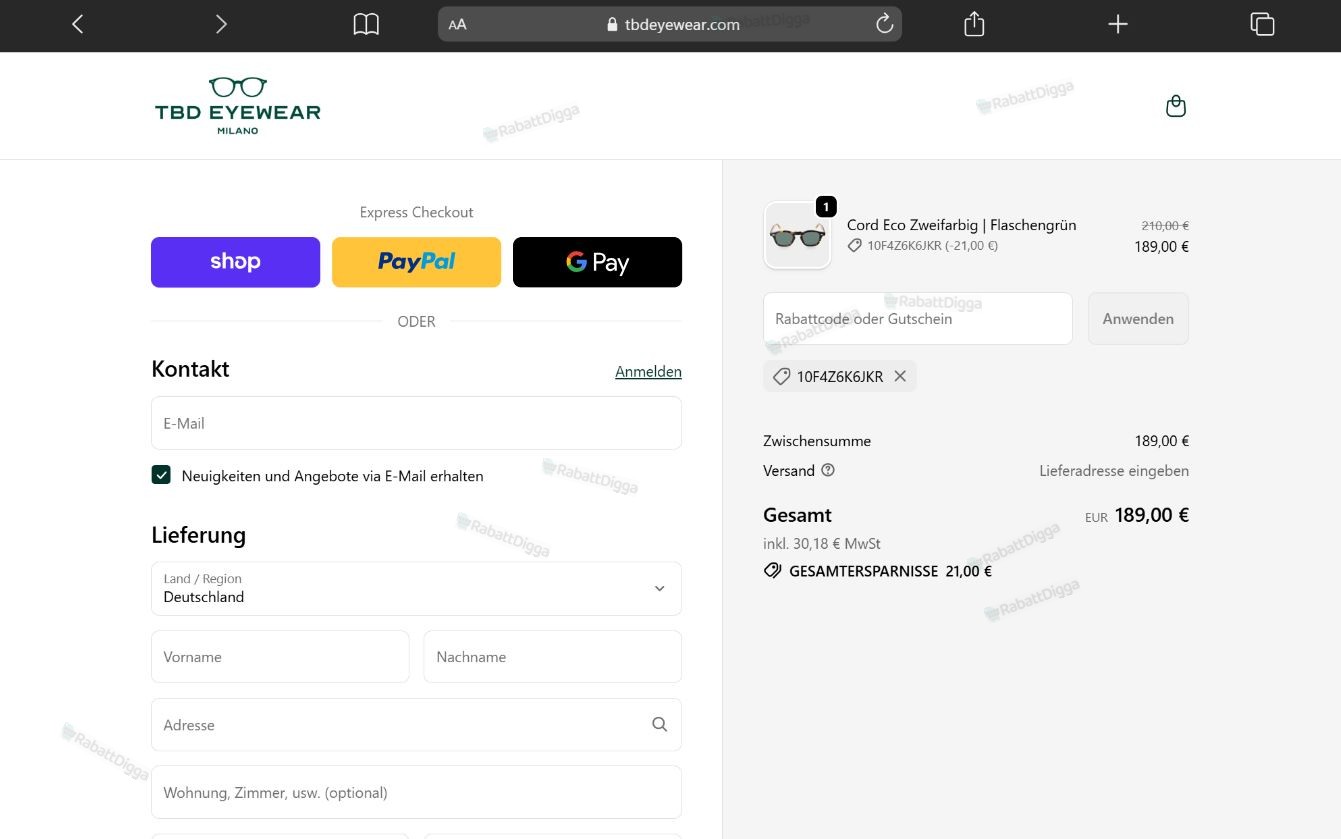Open the shopping bag cart icon

pyautogui.click(x=1176, y=106)
